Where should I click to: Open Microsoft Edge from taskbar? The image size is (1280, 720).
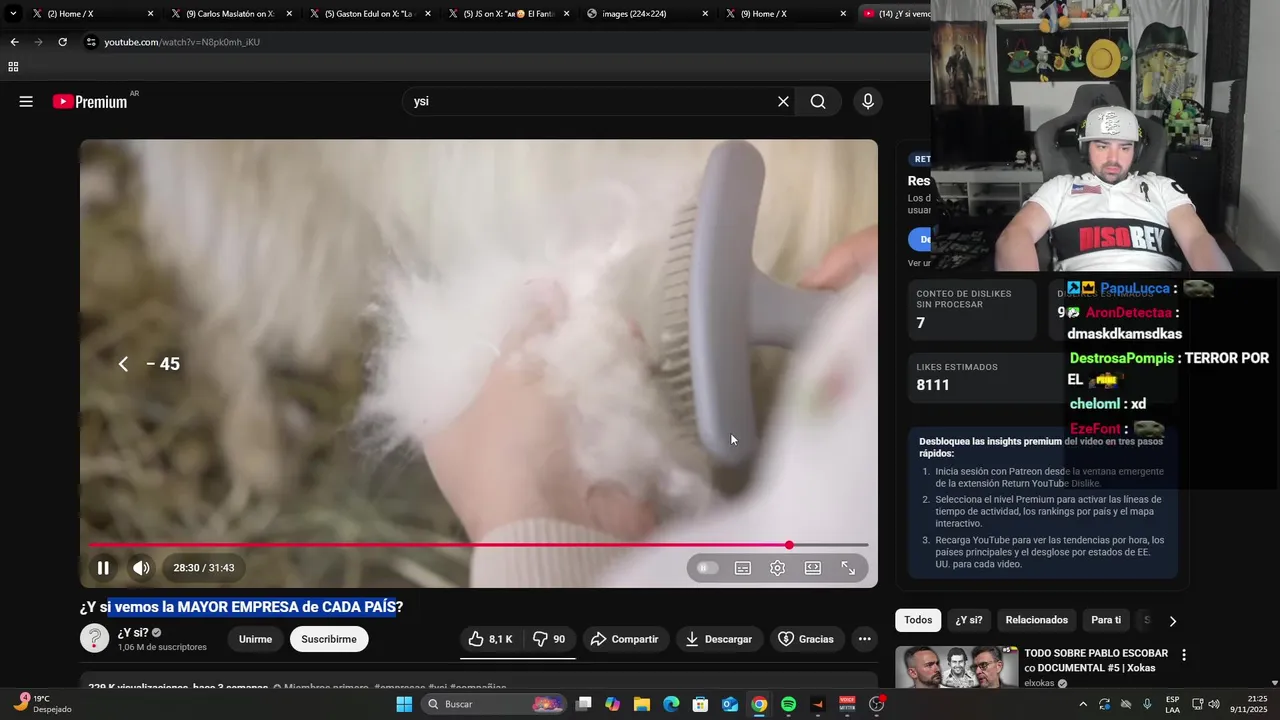click(x=671, y=704)
